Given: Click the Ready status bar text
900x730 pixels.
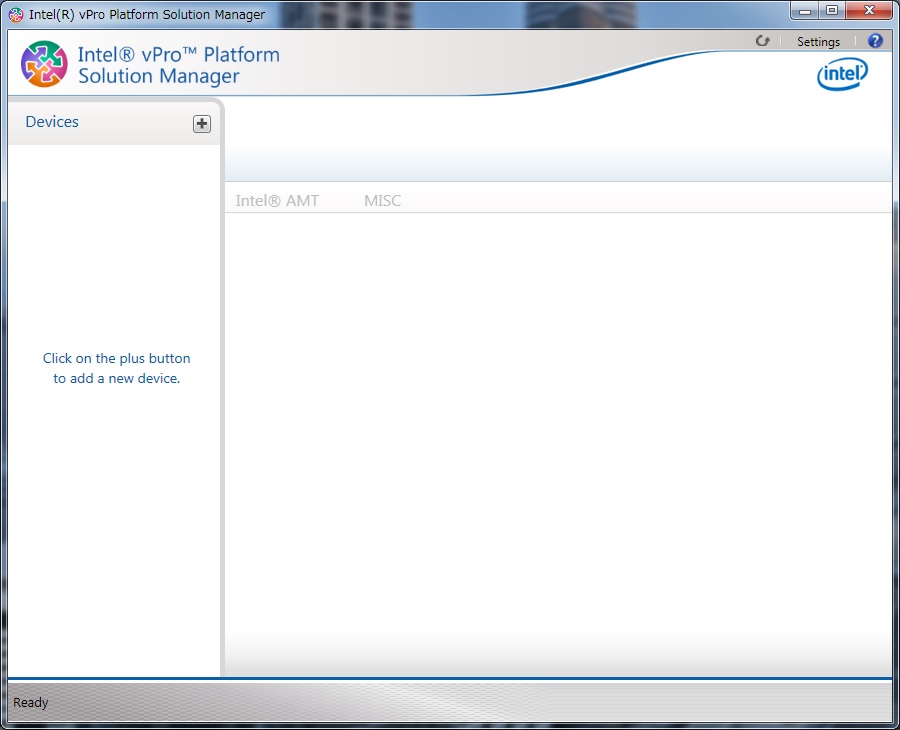Looking at the screenshot, I should point(30,702).
